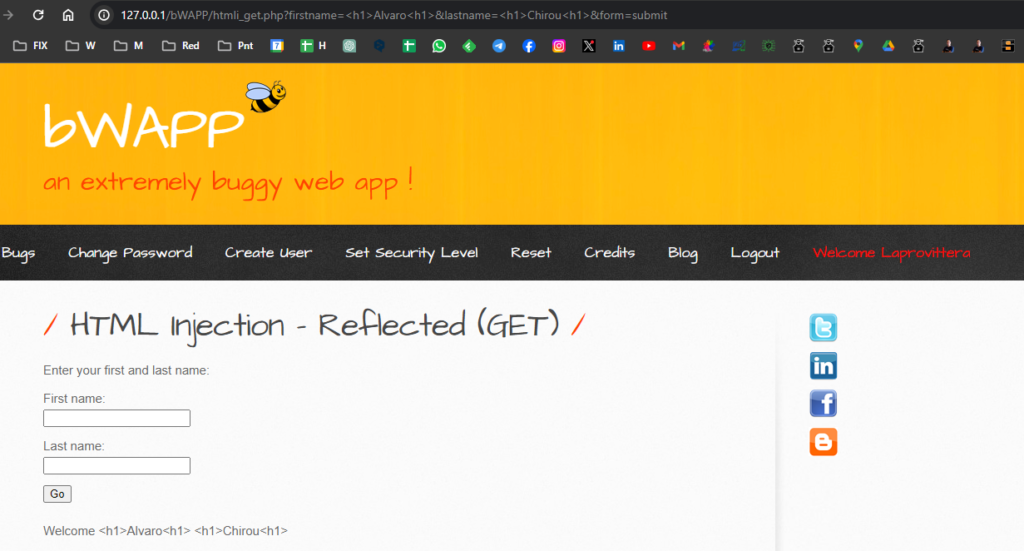Open the Pnt bookmarks folder
Image resolution: width=1024 pixels, height=551 pixels.
point(236,46)
